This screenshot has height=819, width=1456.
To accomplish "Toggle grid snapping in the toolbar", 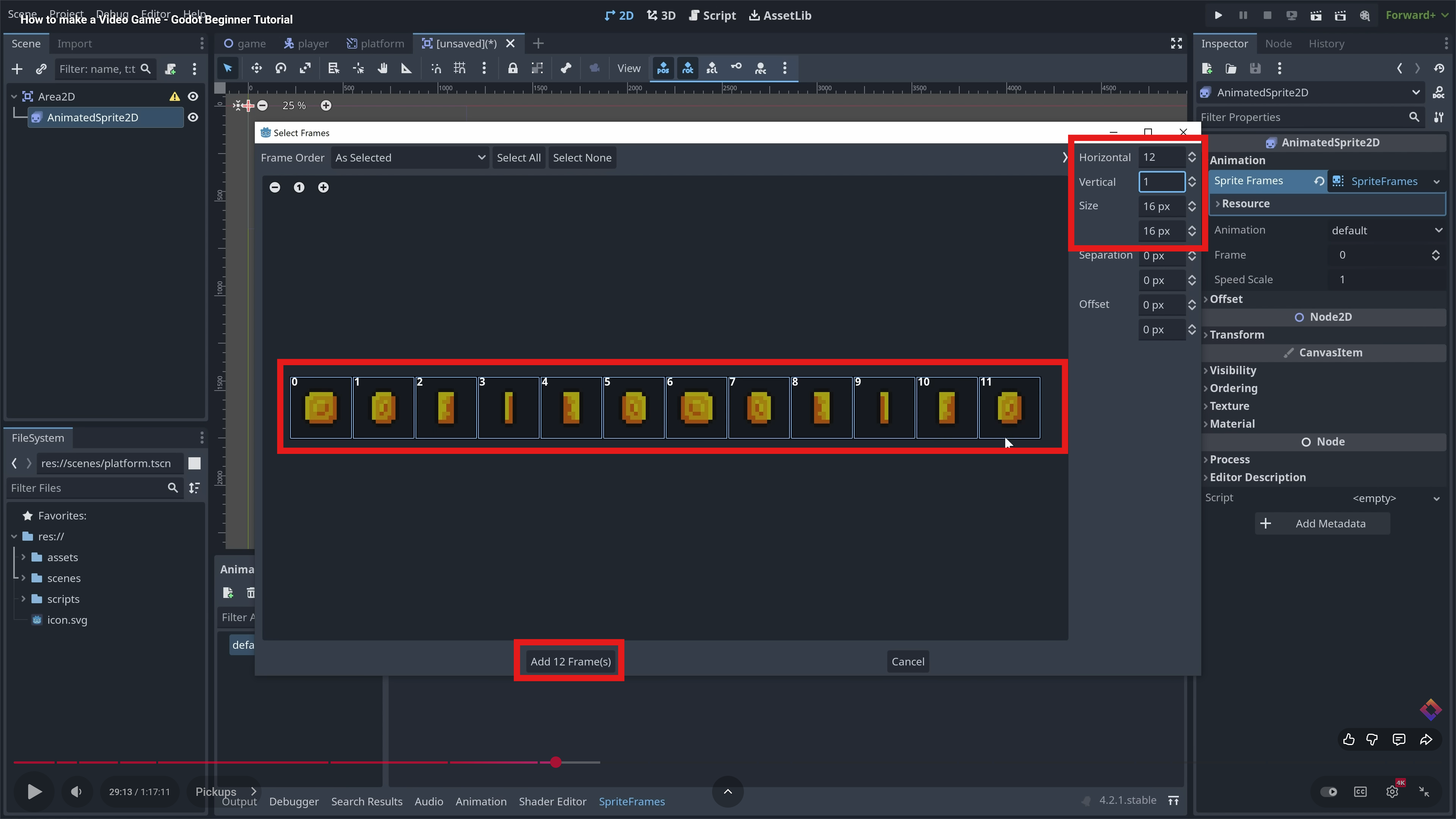I will tap(460, 68).
